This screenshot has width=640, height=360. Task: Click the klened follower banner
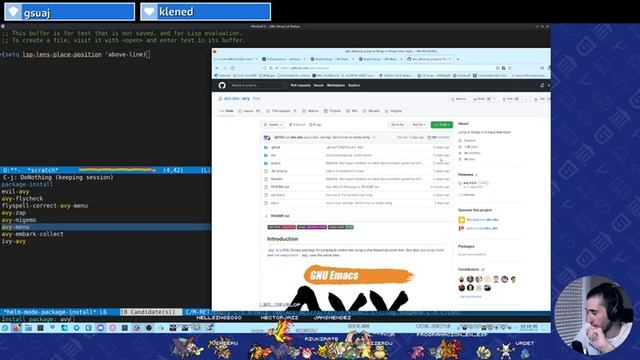coord(205,12)
